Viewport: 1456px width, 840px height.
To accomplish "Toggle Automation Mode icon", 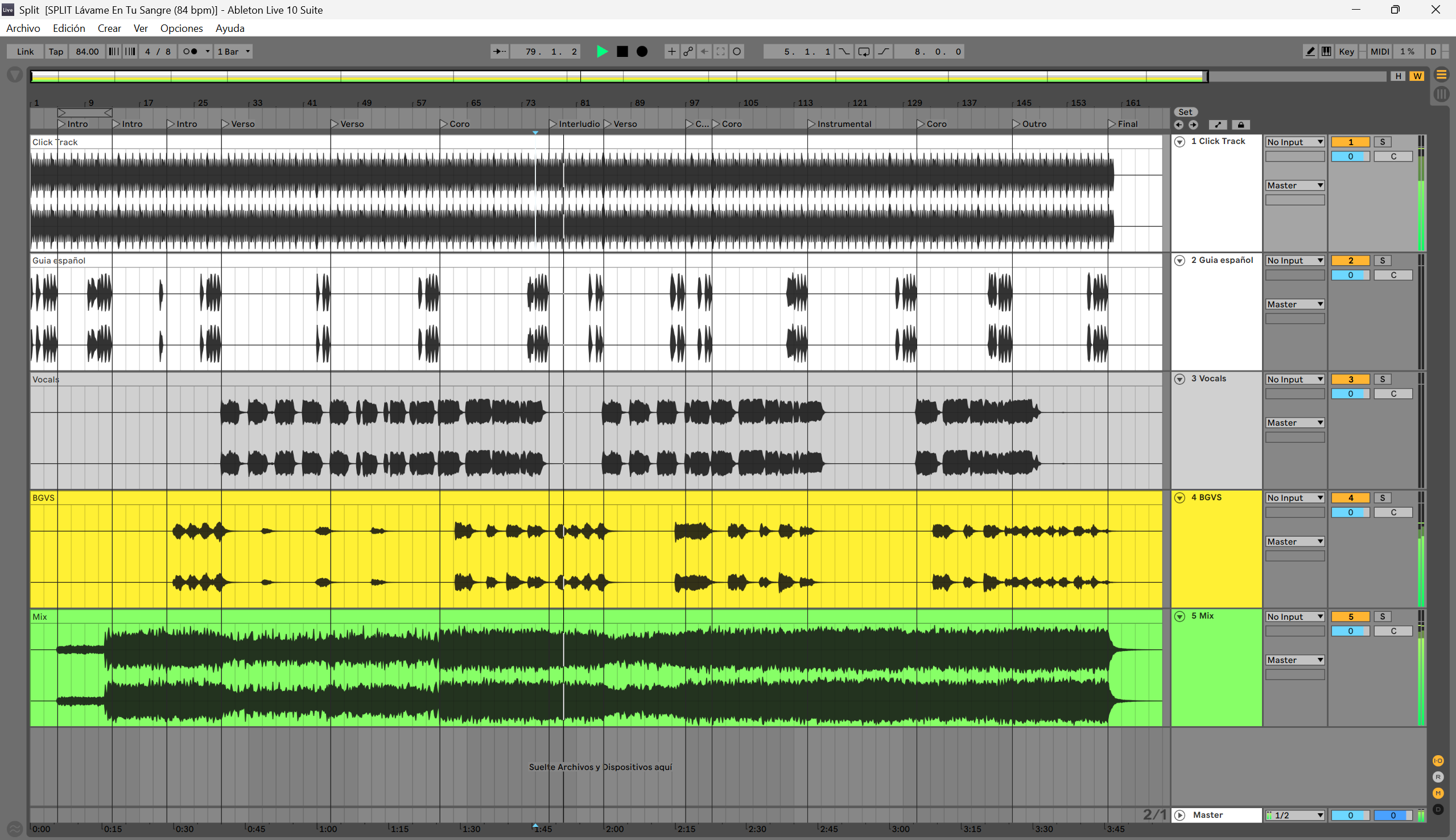I will point(1217,125).
